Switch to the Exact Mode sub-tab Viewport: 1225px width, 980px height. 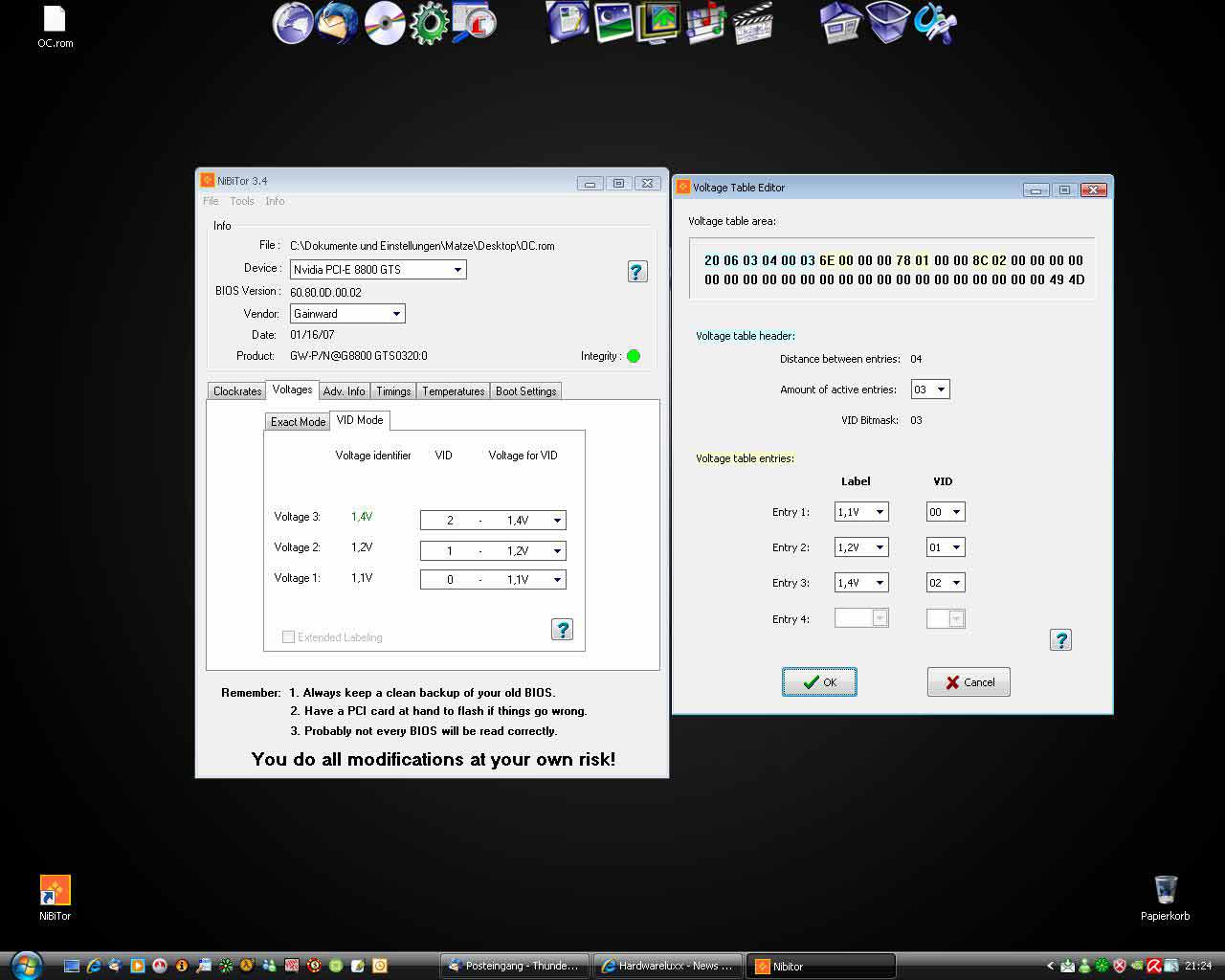pyautogui.click(x=298, y=422)
